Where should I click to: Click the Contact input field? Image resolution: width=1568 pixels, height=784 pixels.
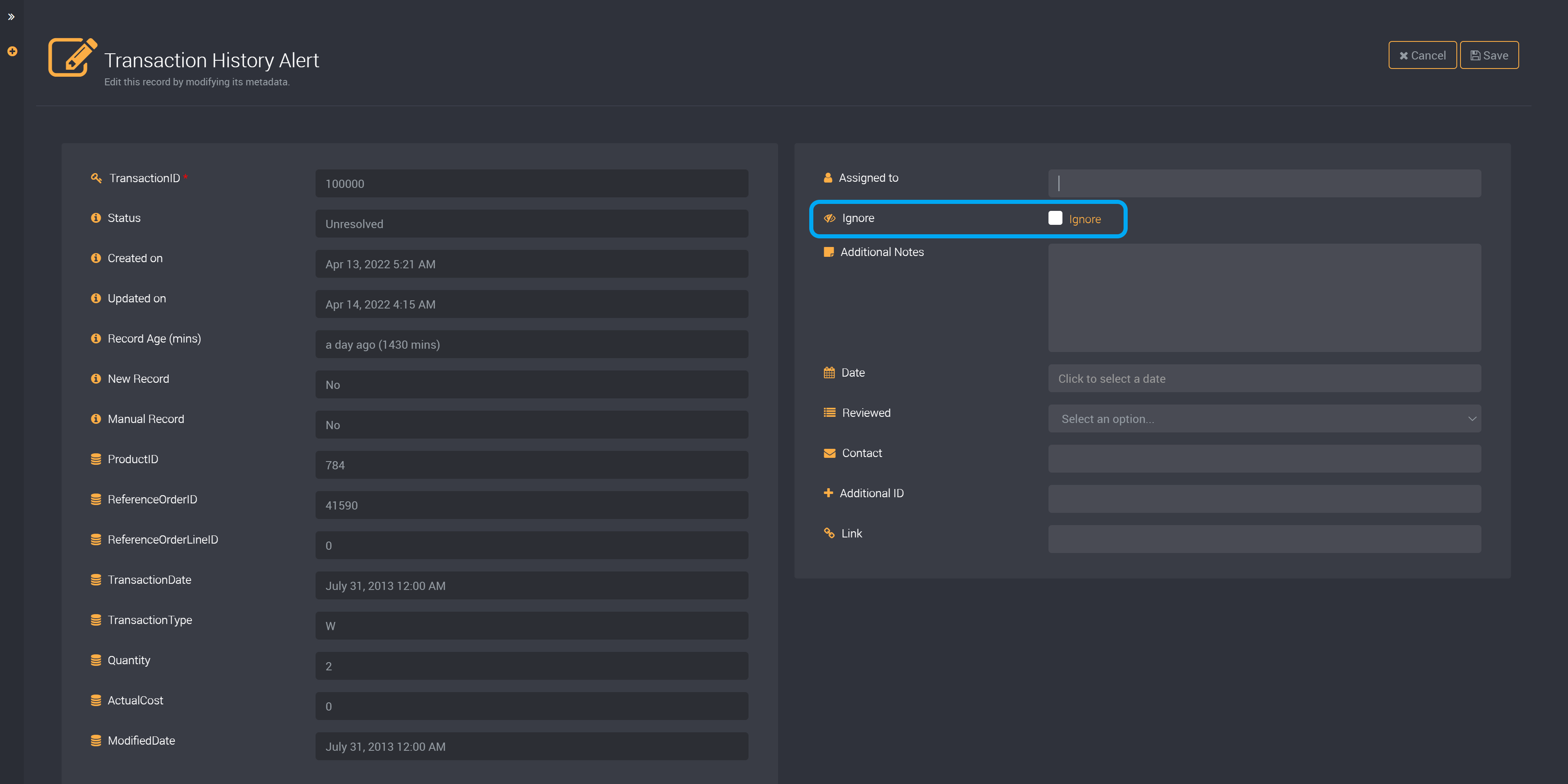tap(1264, 459)
